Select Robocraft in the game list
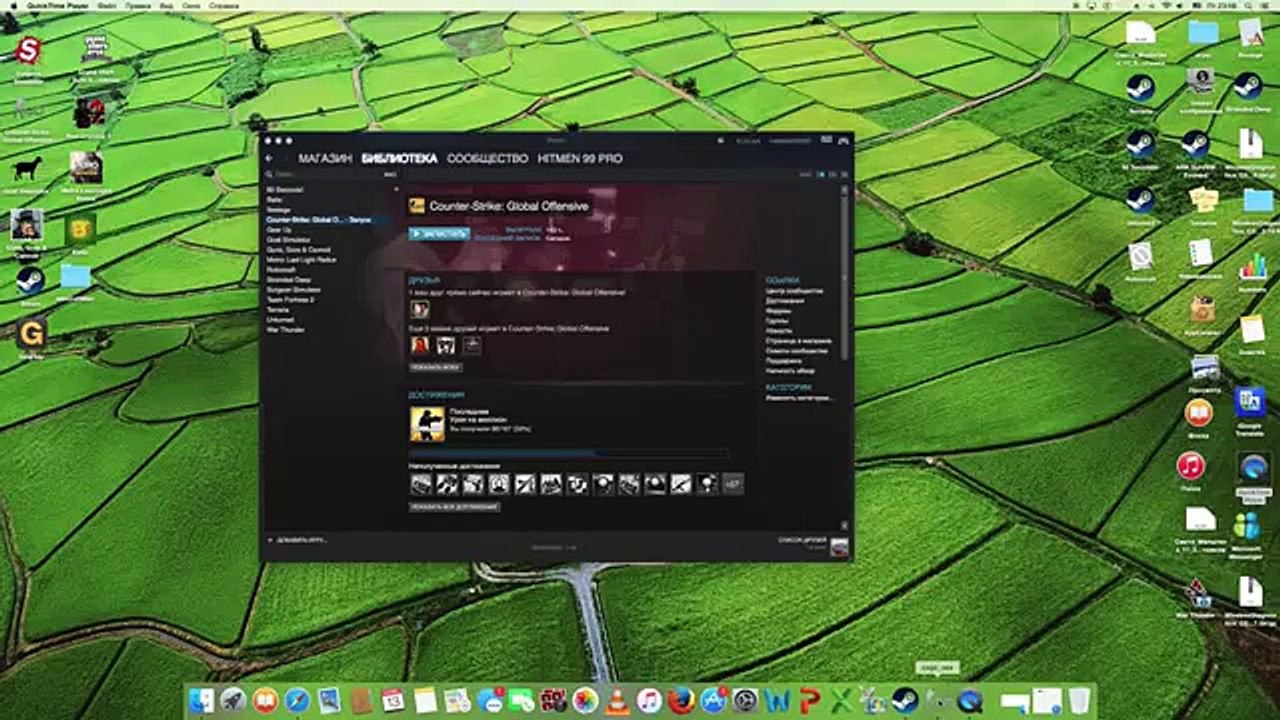 click(280, 269)
